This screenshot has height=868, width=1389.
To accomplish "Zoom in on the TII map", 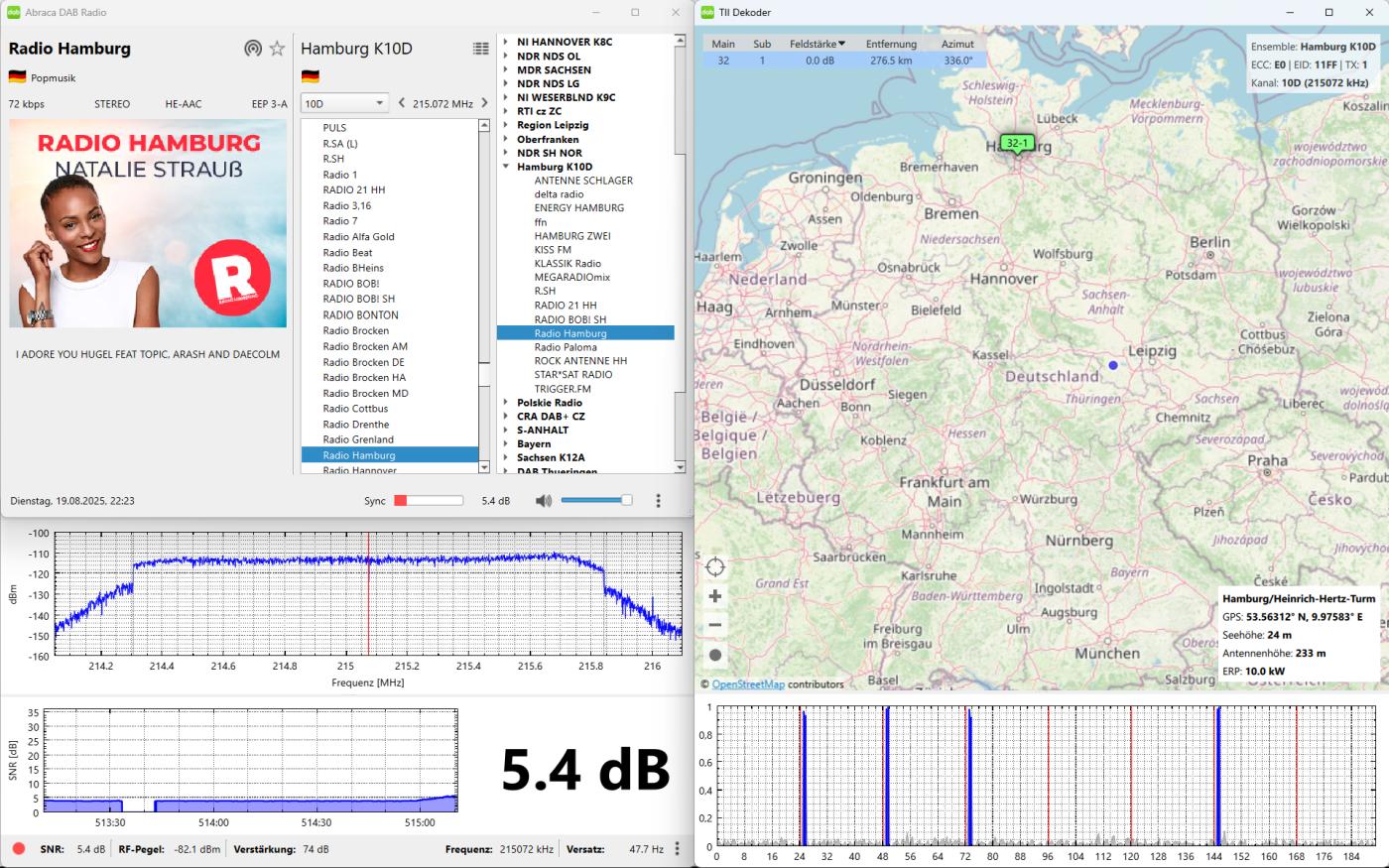I will 715,596.
